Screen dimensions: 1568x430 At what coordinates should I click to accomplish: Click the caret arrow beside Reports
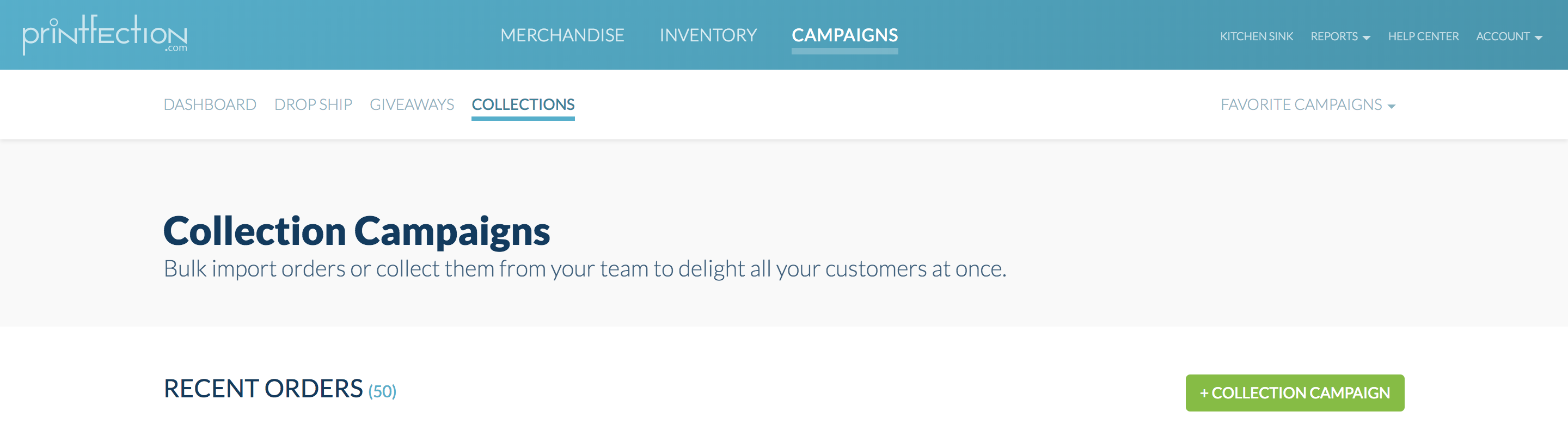(x=1367, y=38)
